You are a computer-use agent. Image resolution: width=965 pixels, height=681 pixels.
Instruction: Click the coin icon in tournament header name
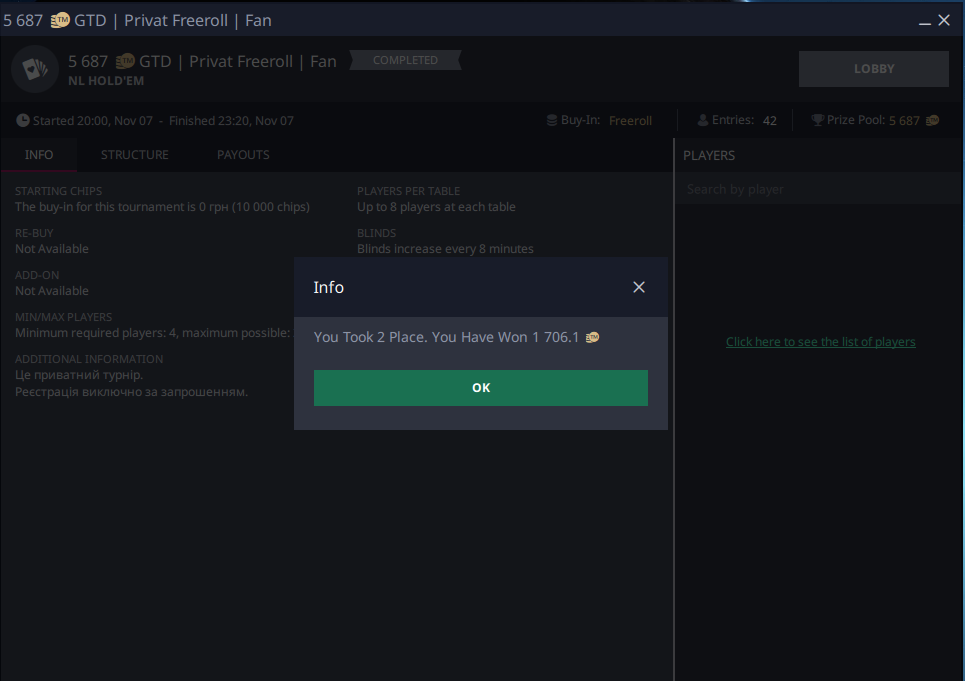[x=125, y=62]
